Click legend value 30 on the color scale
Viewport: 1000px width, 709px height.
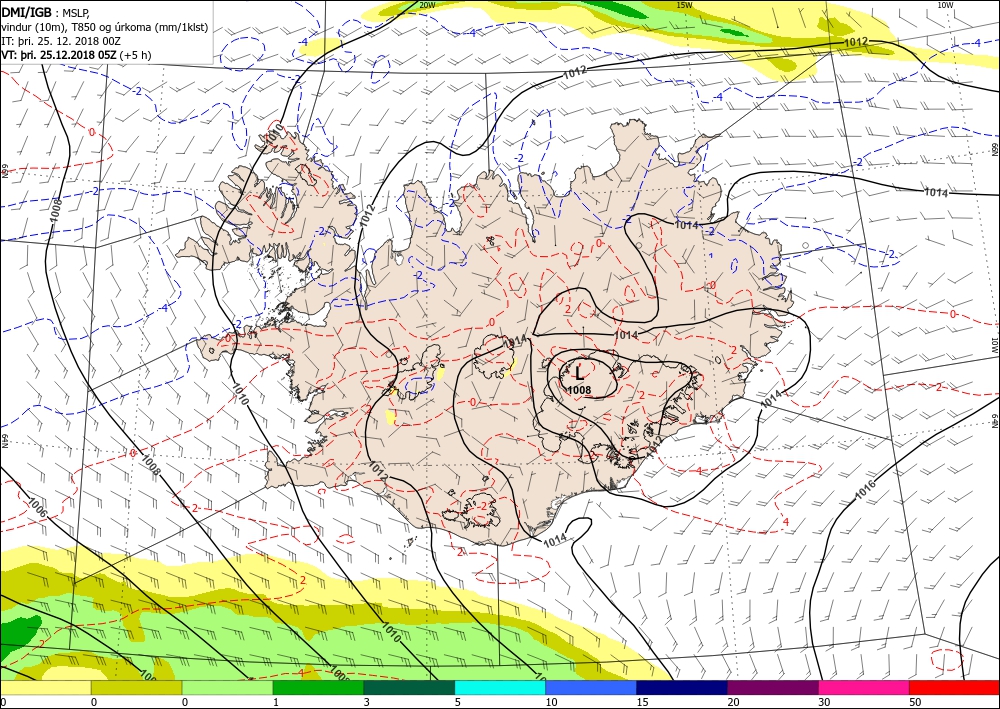click(825, 702)
